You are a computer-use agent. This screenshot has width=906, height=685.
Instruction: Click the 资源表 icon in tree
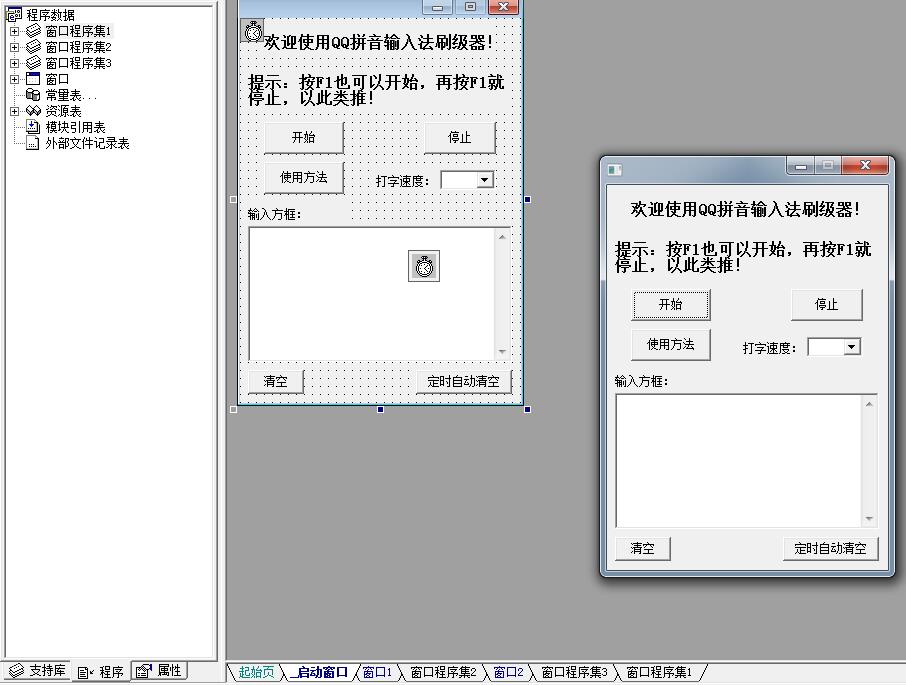coord(34,110)
